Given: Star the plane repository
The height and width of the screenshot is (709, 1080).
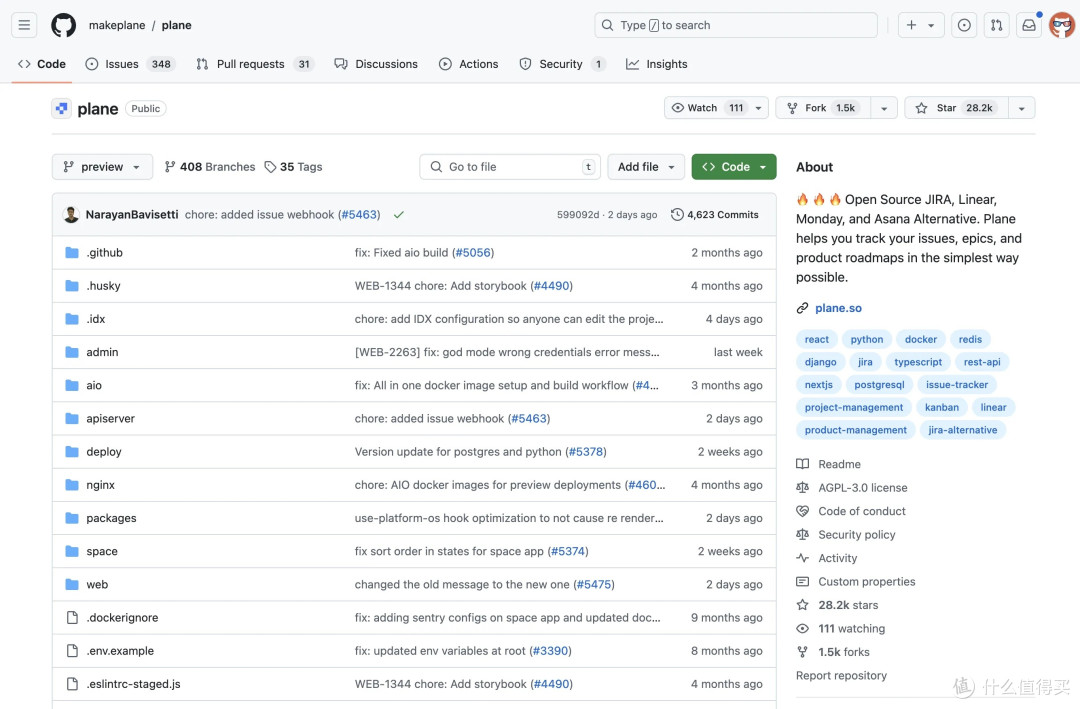Looking at the screenshot, I should tap(956, 108).
